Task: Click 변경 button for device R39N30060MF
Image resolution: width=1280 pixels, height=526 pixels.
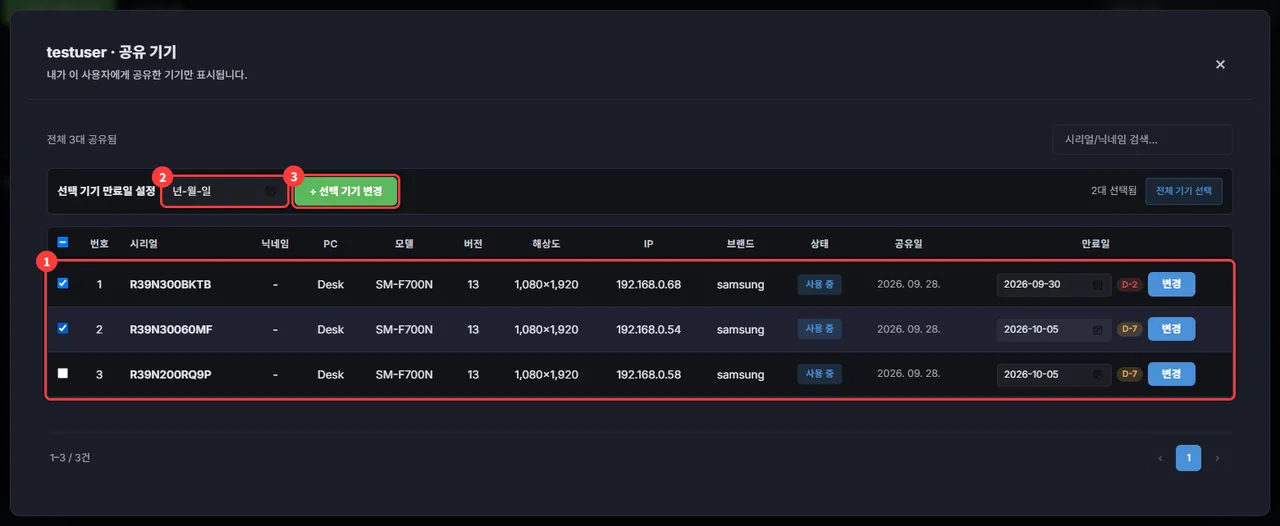Action: click(x=1171, y=329)
